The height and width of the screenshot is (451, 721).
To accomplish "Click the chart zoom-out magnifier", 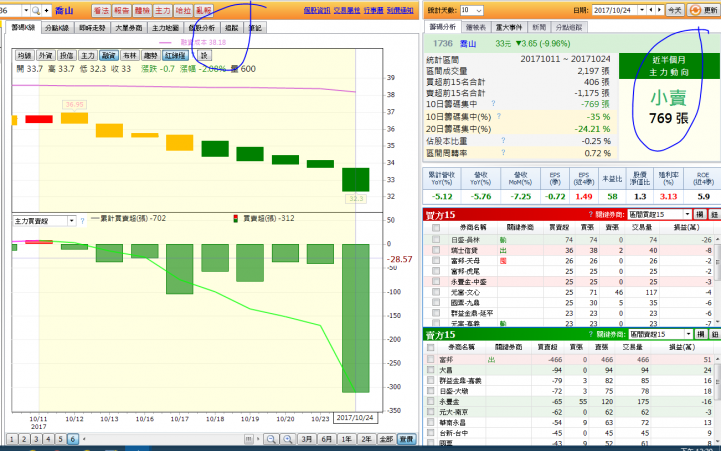I will 271,439.
